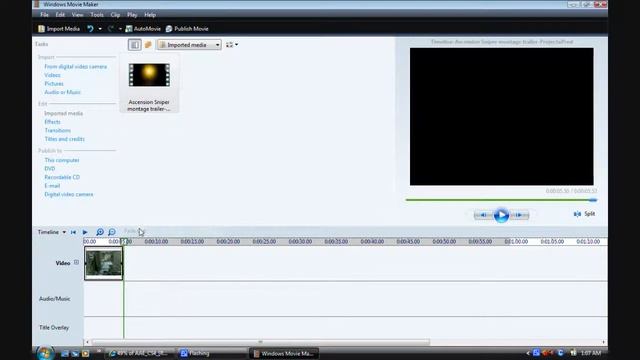Image resolution: width=640 pixels, height=360 pixels.
Task: Open the Redo history dropdown arrow
Action: click(120, 29)
